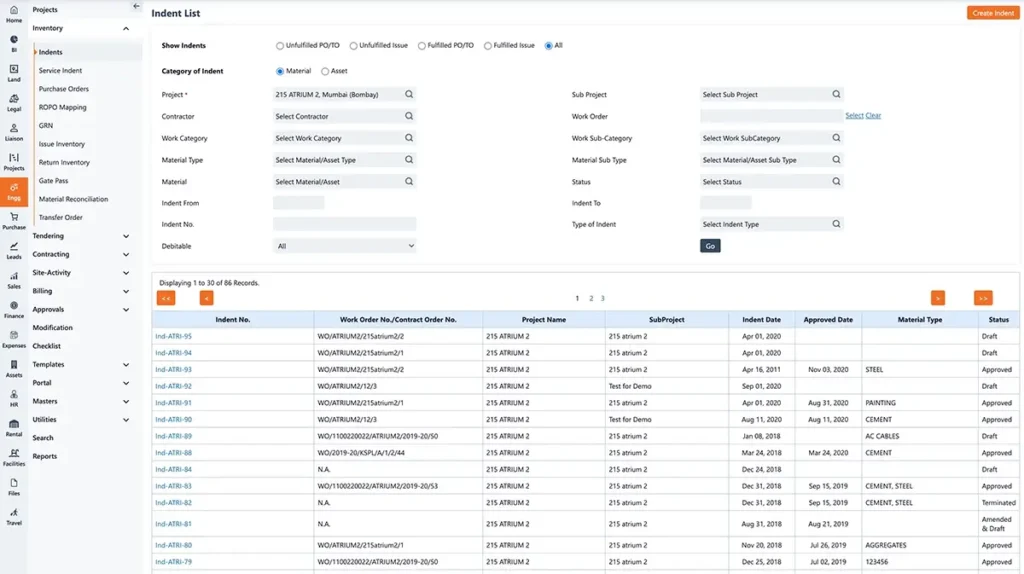Choose the Asset category radio button
1024x574 pixels.
pyautogui.click(x=325, y=71)
